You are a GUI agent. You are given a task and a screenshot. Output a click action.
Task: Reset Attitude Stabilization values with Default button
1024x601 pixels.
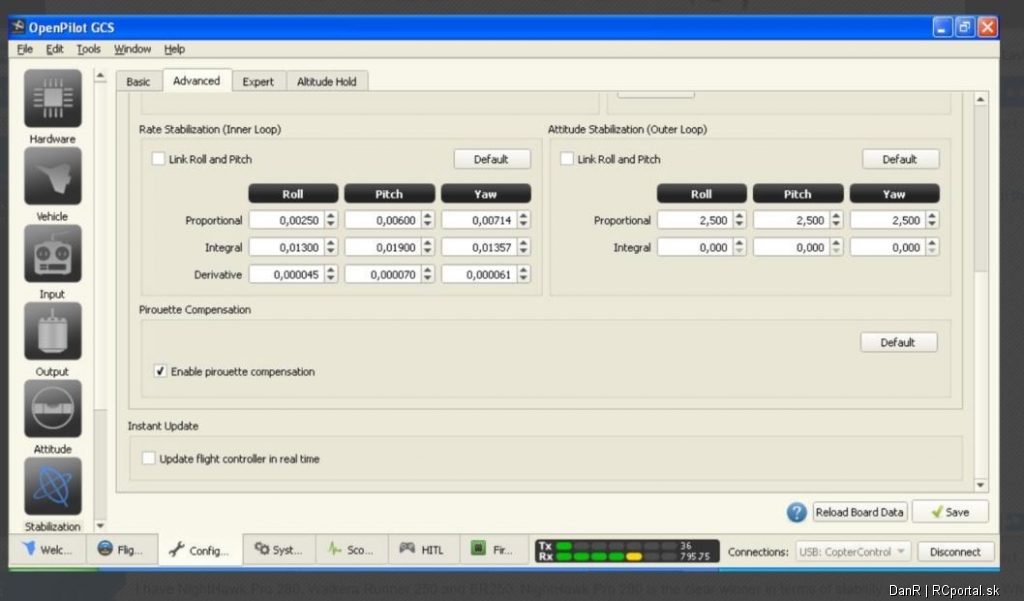(901, 159)
